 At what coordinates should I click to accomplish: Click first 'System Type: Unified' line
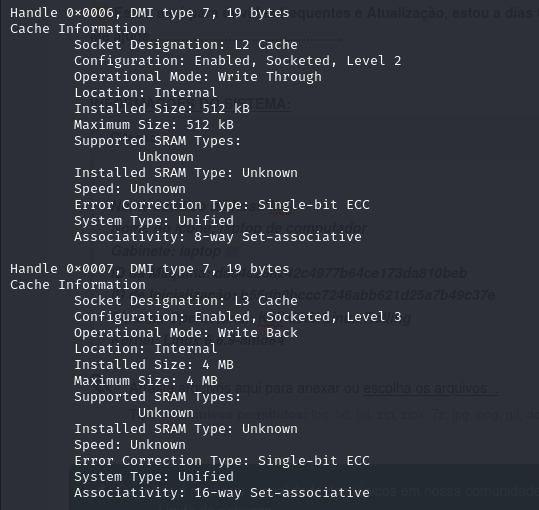tap(154, 221)
